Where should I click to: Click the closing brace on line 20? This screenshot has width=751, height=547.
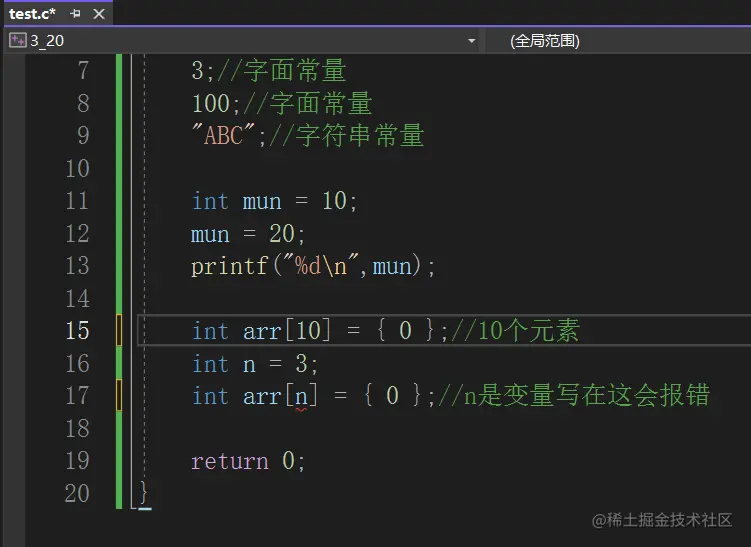(144, 492)
